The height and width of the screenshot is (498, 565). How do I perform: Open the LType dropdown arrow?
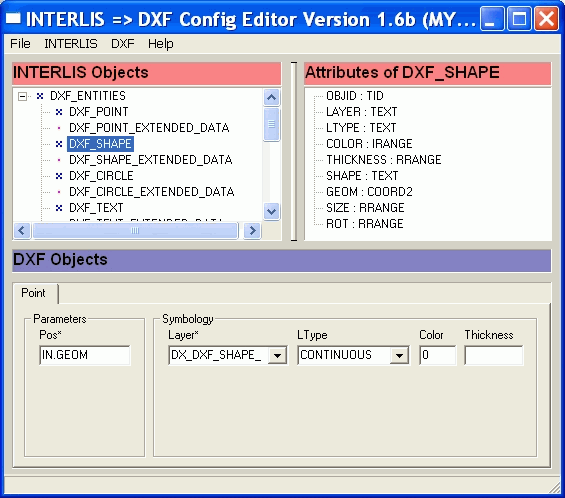coord(399,356)
